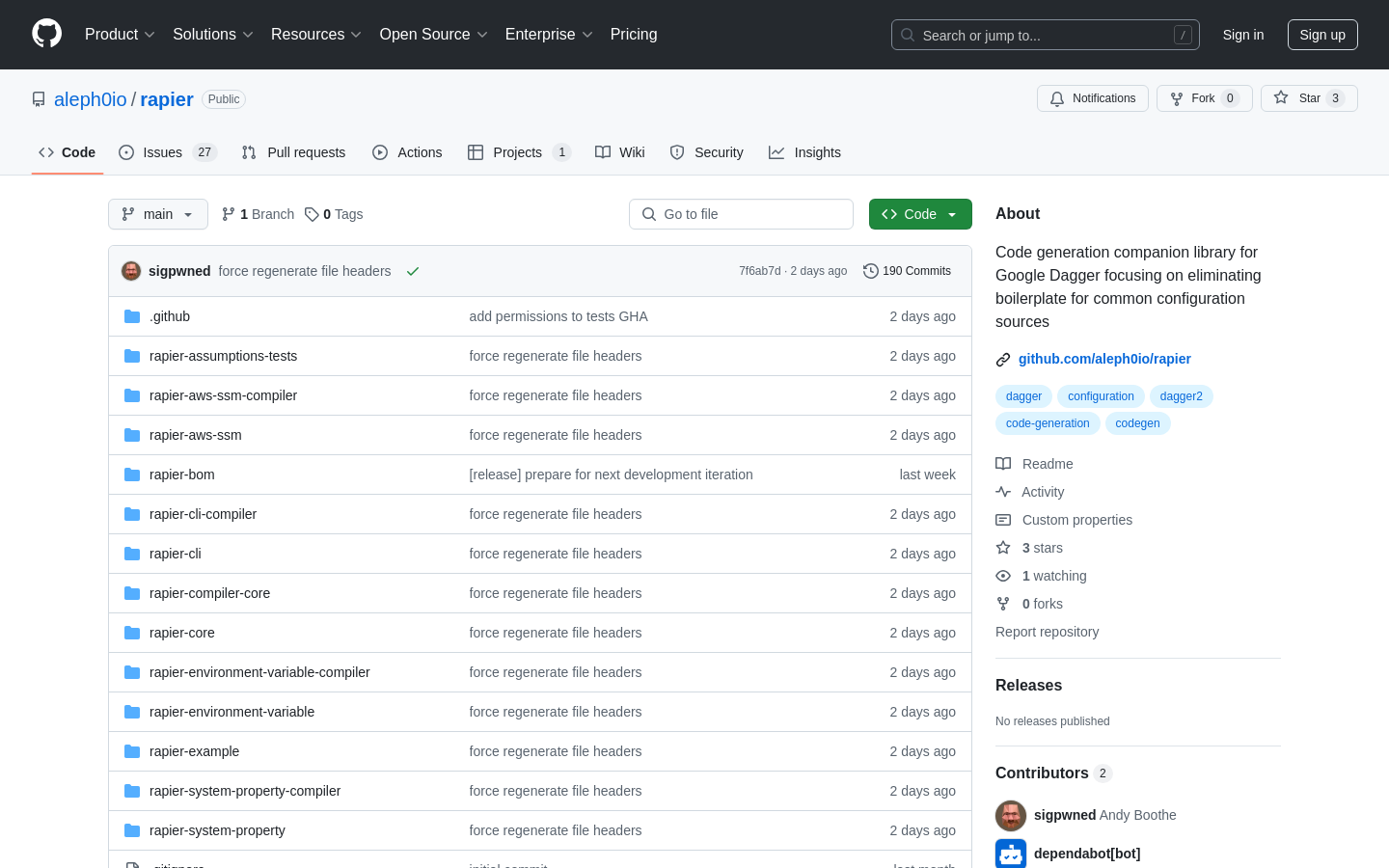Click the repository book icon beside aleph0io
The height and width of the screenshot is (868, 1389).
[x=39, y=99]
